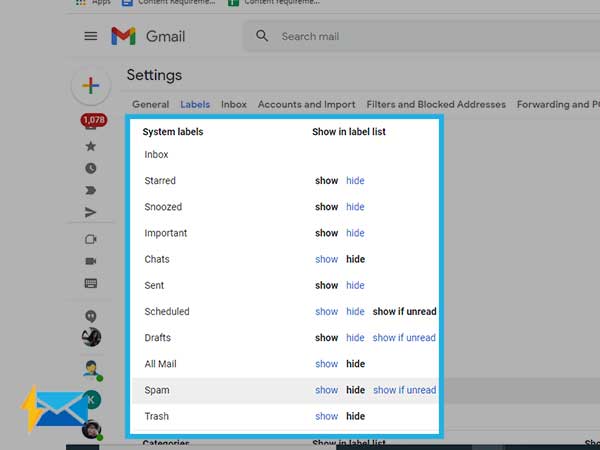Click show for the Chats label
This screenshot has height=450, width=600.
pyautogui.click(x=326, y=259)
